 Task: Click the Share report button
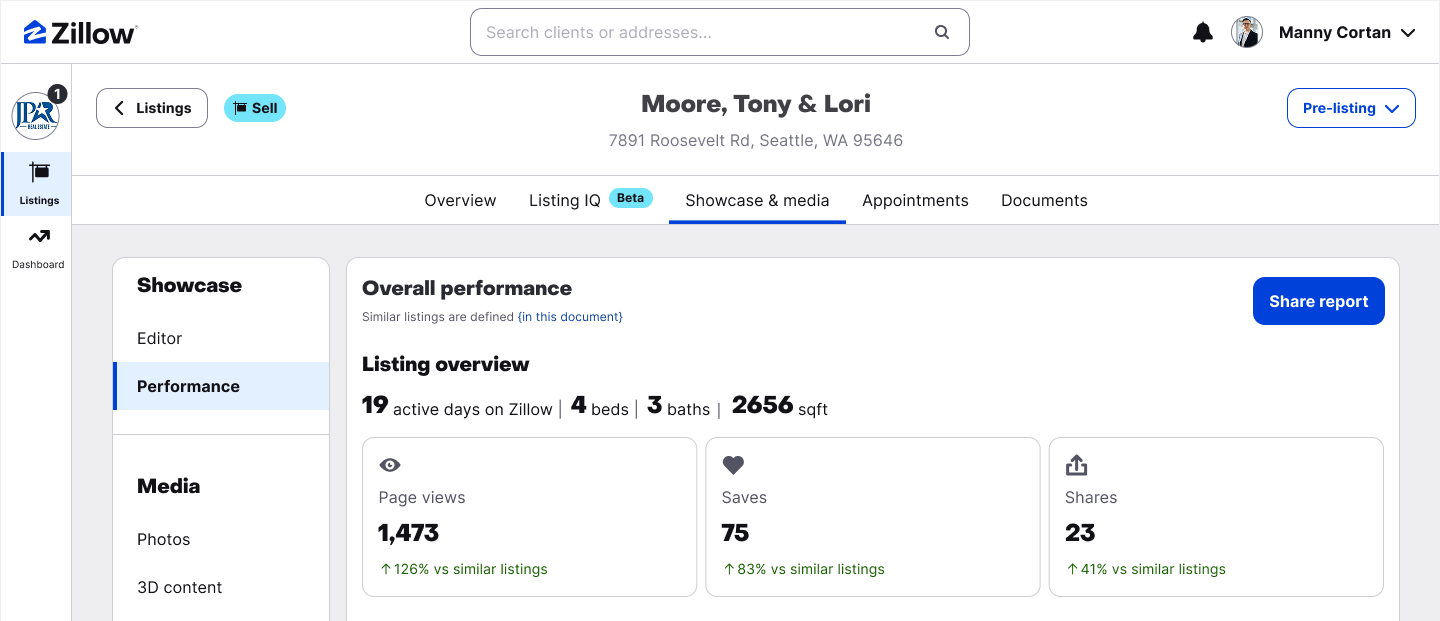(1318, 301)
